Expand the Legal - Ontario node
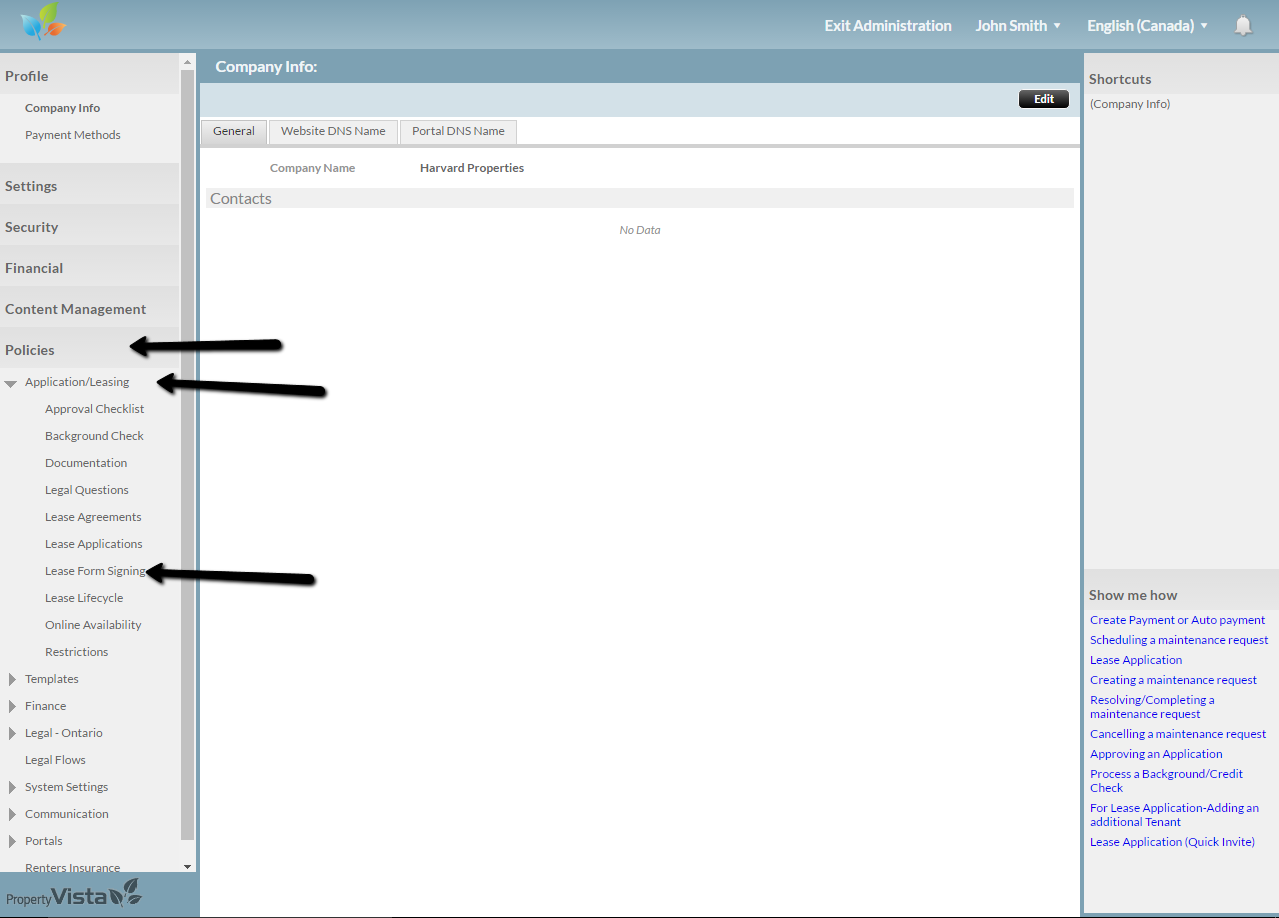Screen dimensions: 1279x918 [x=12, y=733]
